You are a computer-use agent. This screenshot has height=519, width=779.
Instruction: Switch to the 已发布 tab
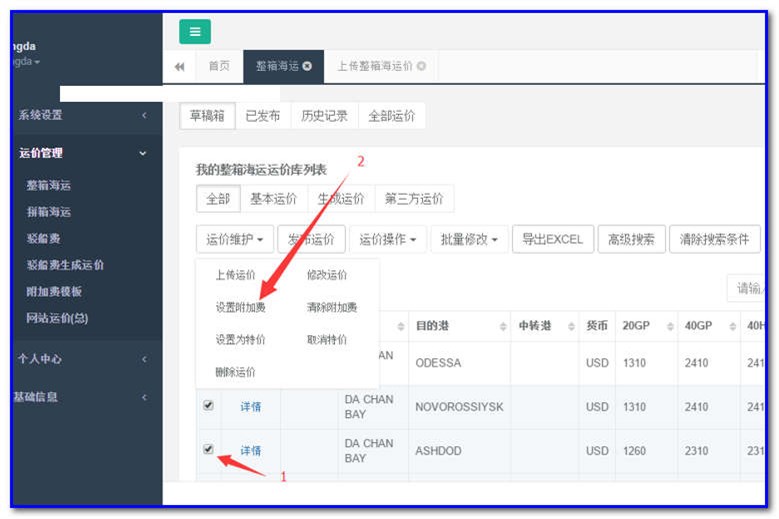(x=263, y=116)
